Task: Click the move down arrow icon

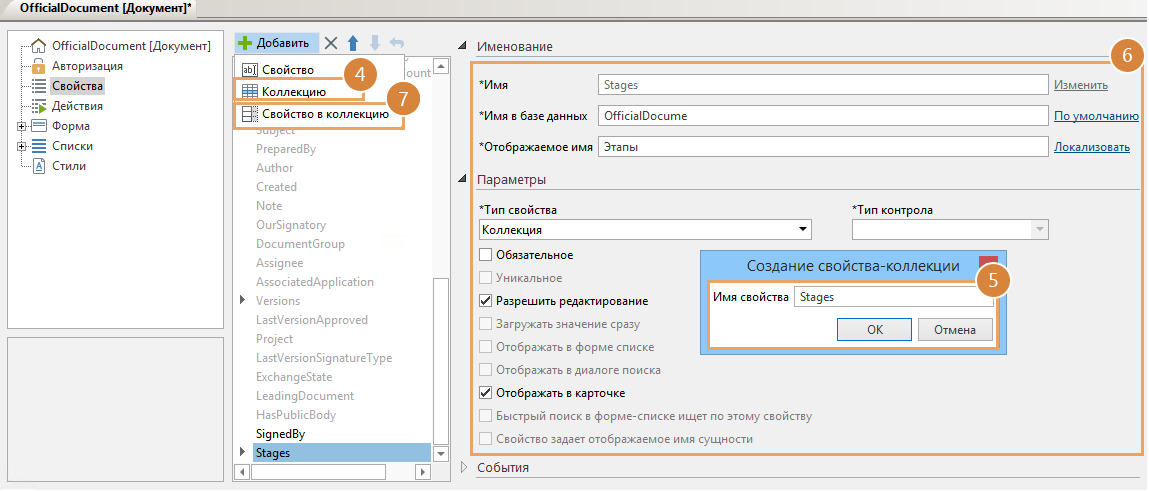Action: [x=375, y=44]
